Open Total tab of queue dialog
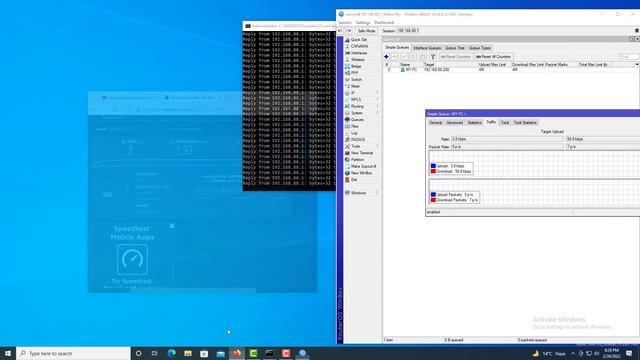640x360 pixels. 505,122
